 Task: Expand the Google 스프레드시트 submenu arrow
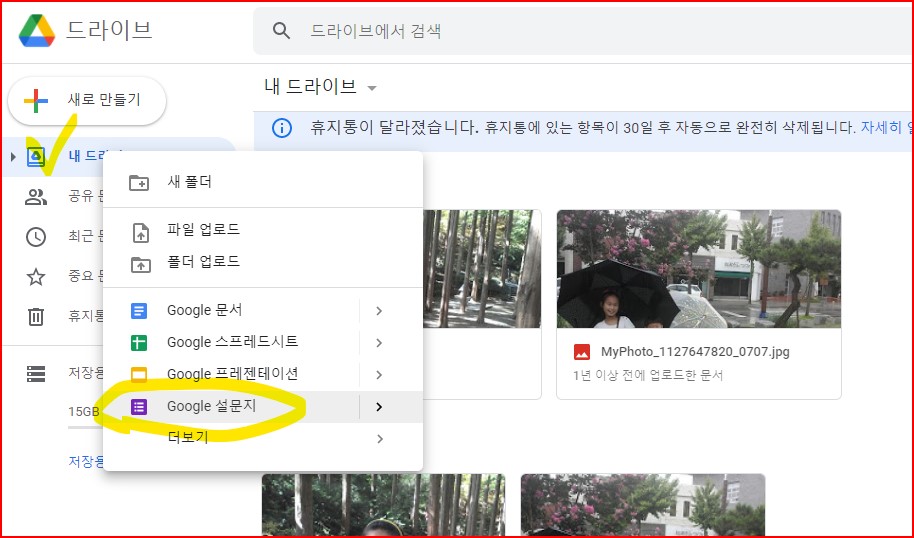pos(379,343)
